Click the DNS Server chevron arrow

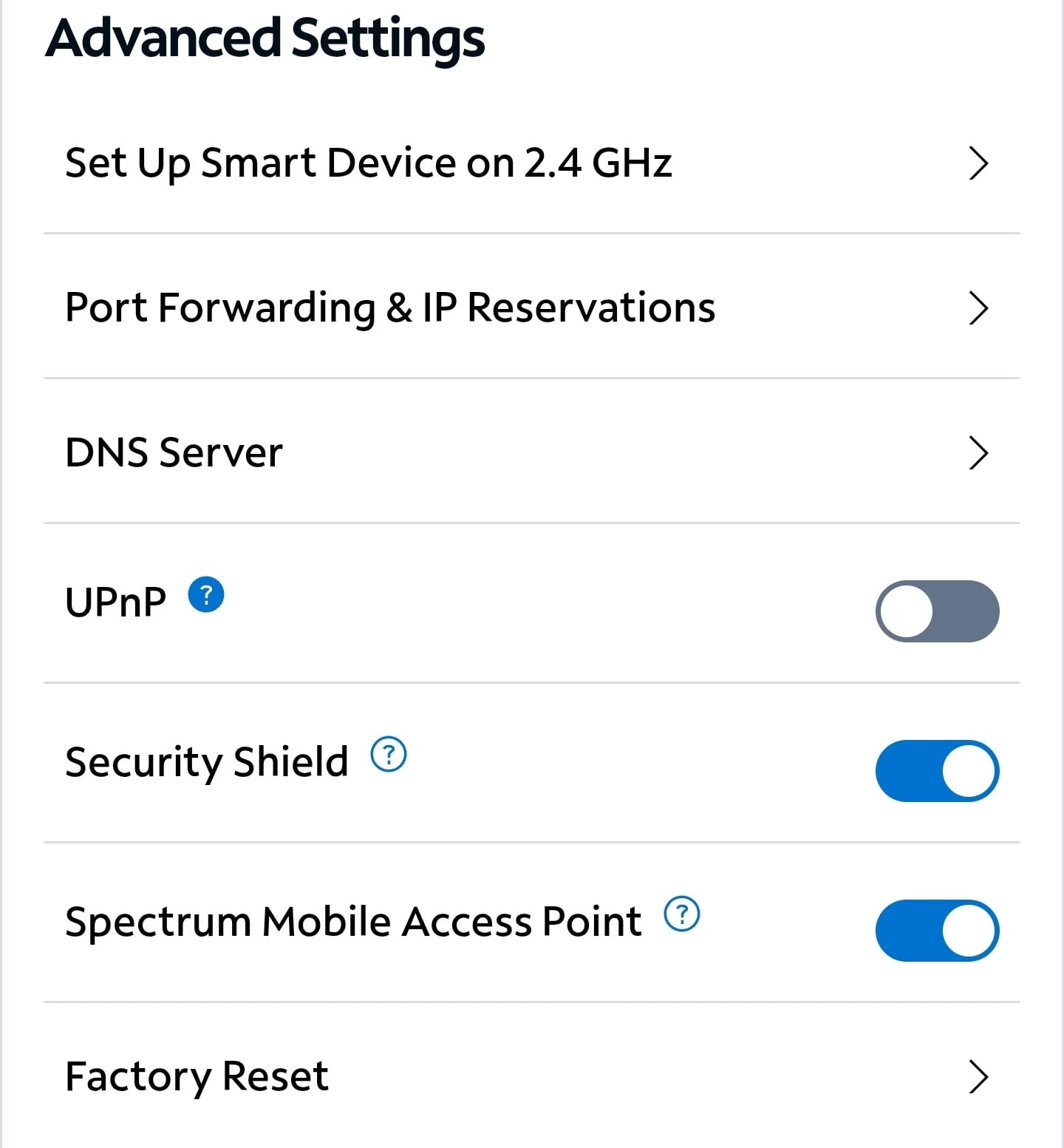[978, 453]
